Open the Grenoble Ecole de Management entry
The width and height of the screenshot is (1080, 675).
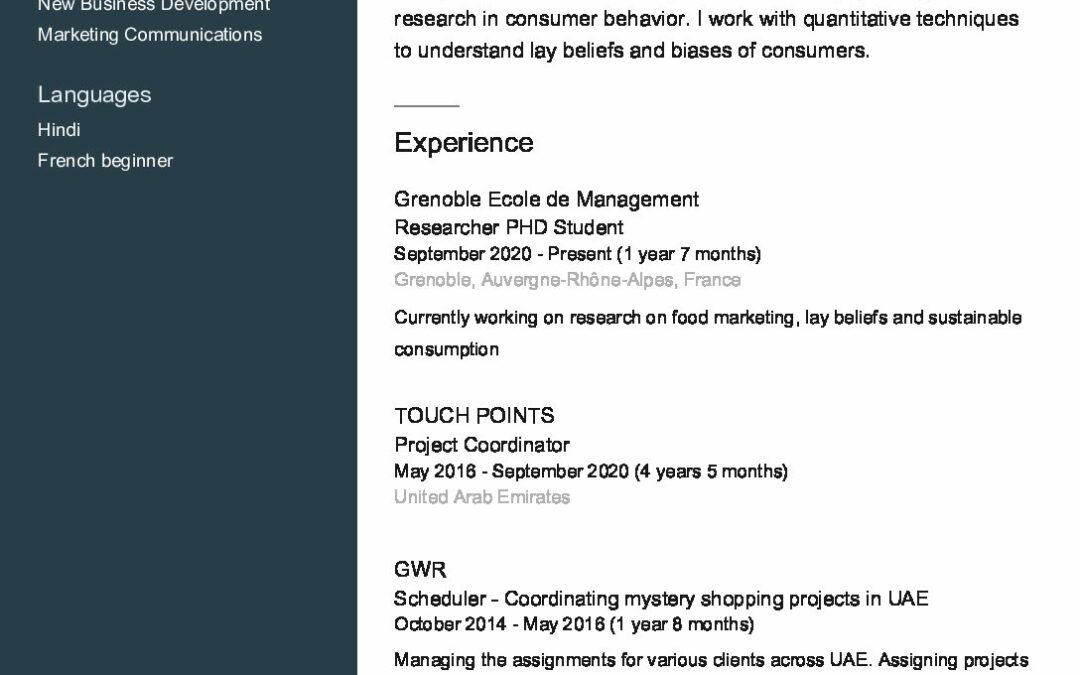tap(546, 199)
